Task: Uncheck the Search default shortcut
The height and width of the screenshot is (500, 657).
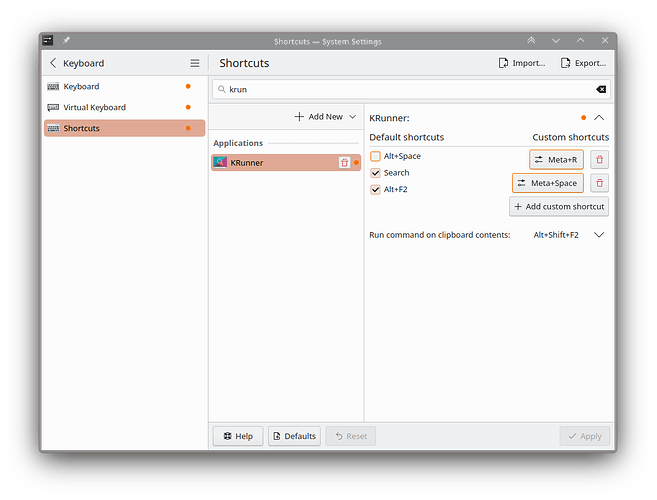Action: [x=375, y=173]
